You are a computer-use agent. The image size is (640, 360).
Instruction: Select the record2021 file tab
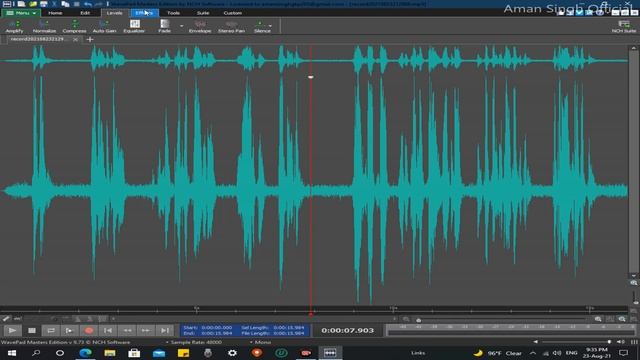(38, 39)
